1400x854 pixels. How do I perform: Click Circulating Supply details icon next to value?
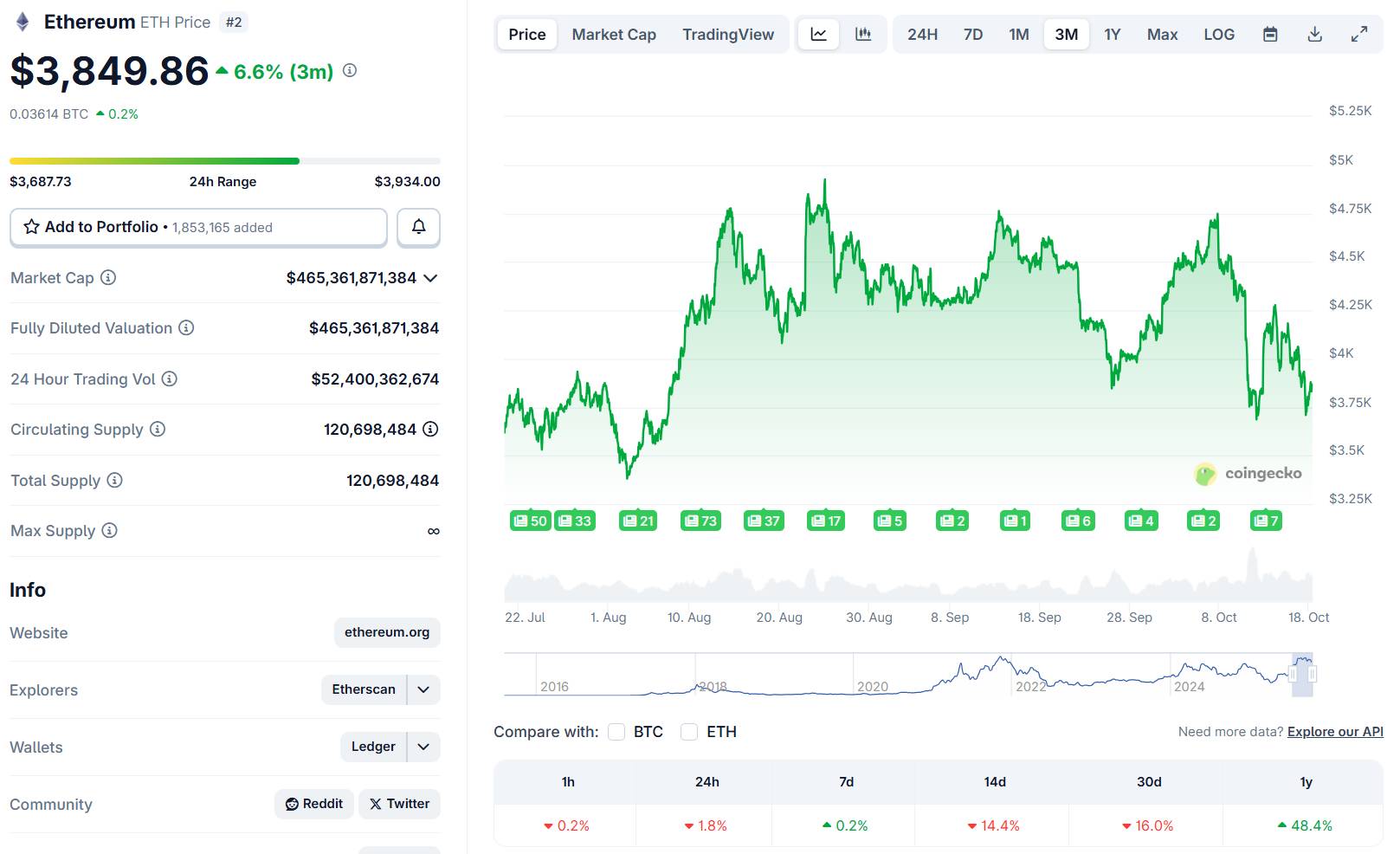[430, 430]
